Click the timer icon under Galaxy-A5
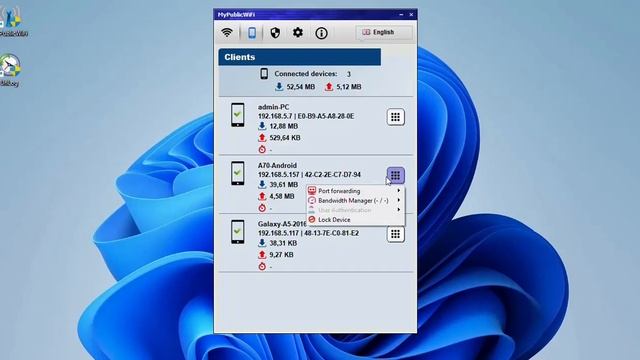 (x=262, y=266)
